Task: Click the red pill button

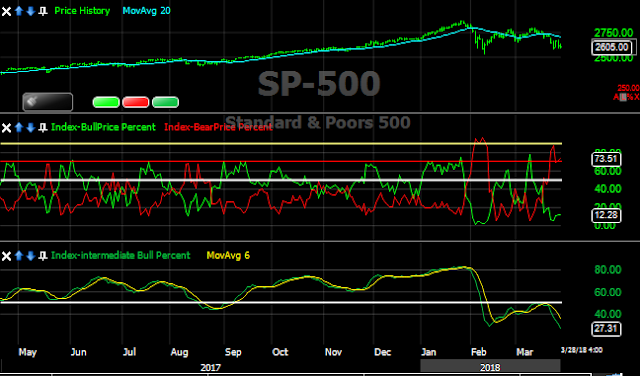Action: 136,102
